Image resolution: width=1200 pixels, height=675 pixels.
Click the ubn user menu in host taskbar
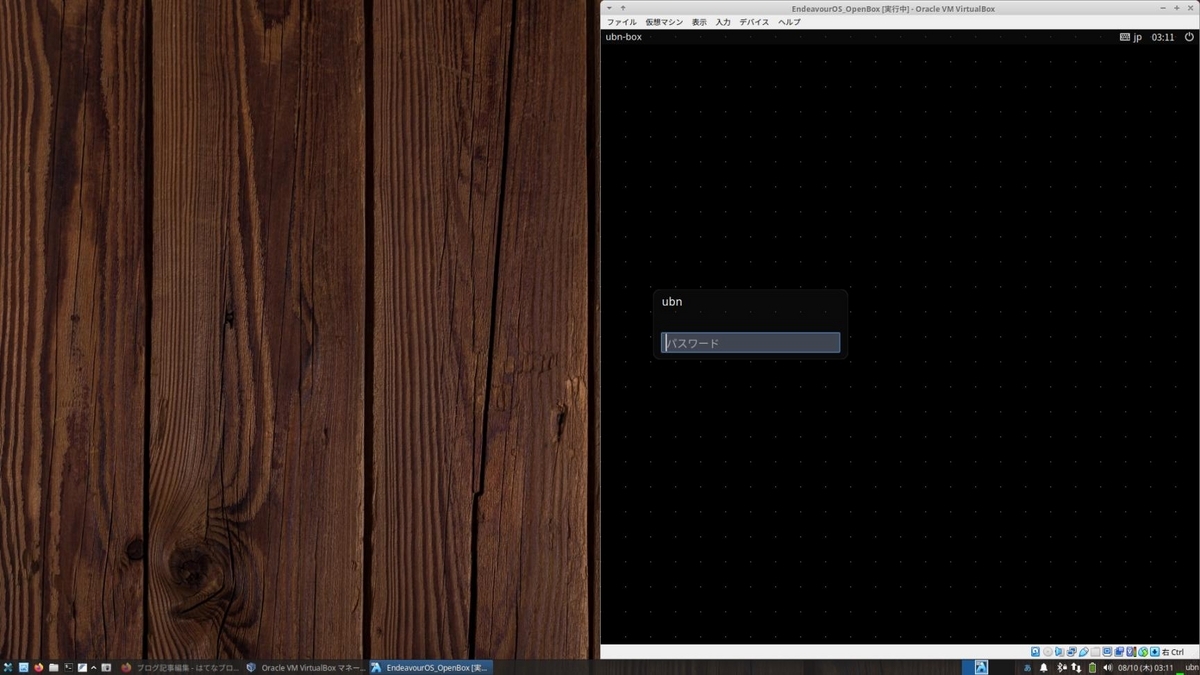pos(1191,668)
